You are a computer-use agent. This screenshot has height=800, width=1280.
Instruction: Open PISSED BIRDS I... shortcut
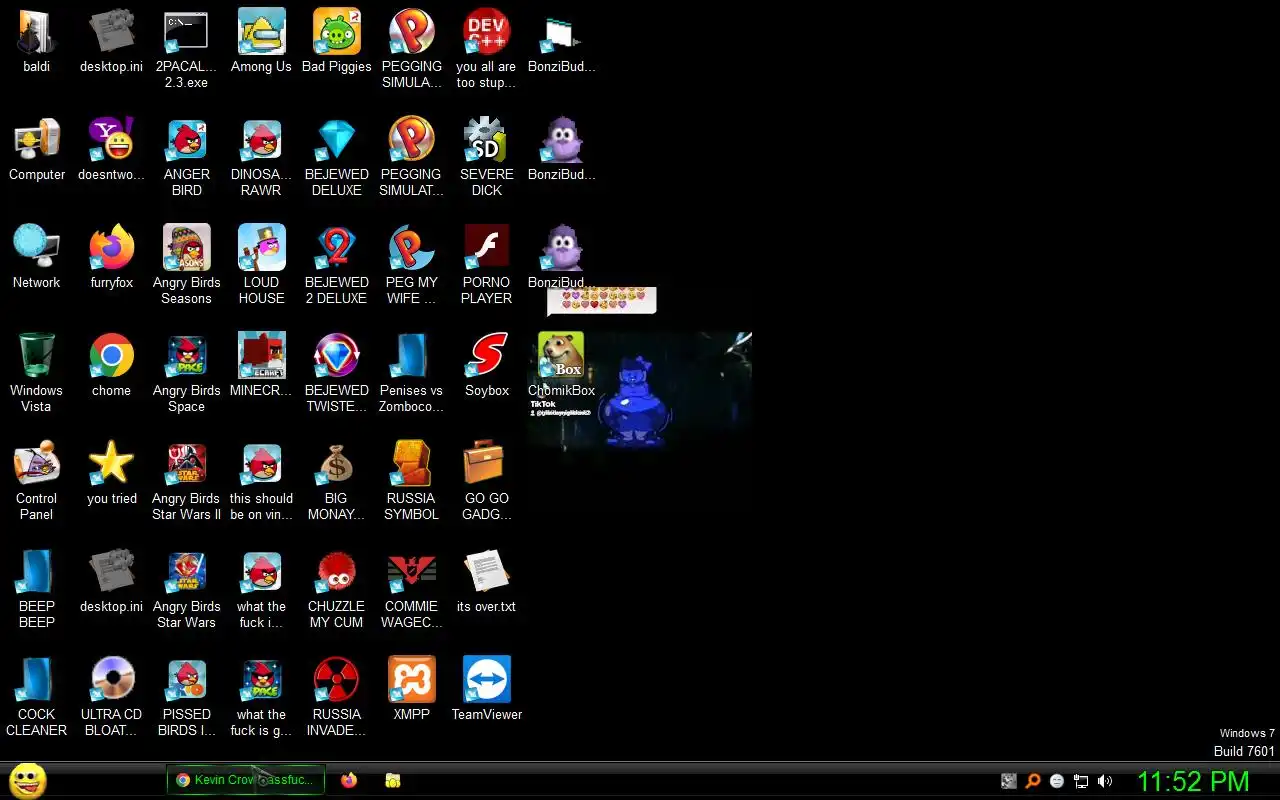(186, 680)
